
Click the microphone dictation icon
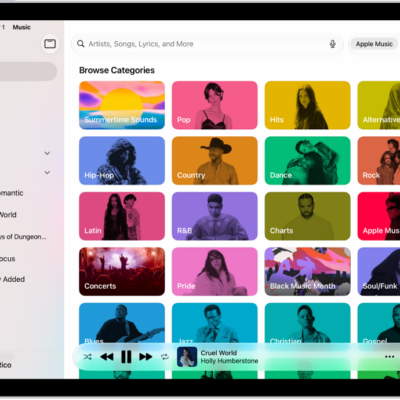point(332,44)
